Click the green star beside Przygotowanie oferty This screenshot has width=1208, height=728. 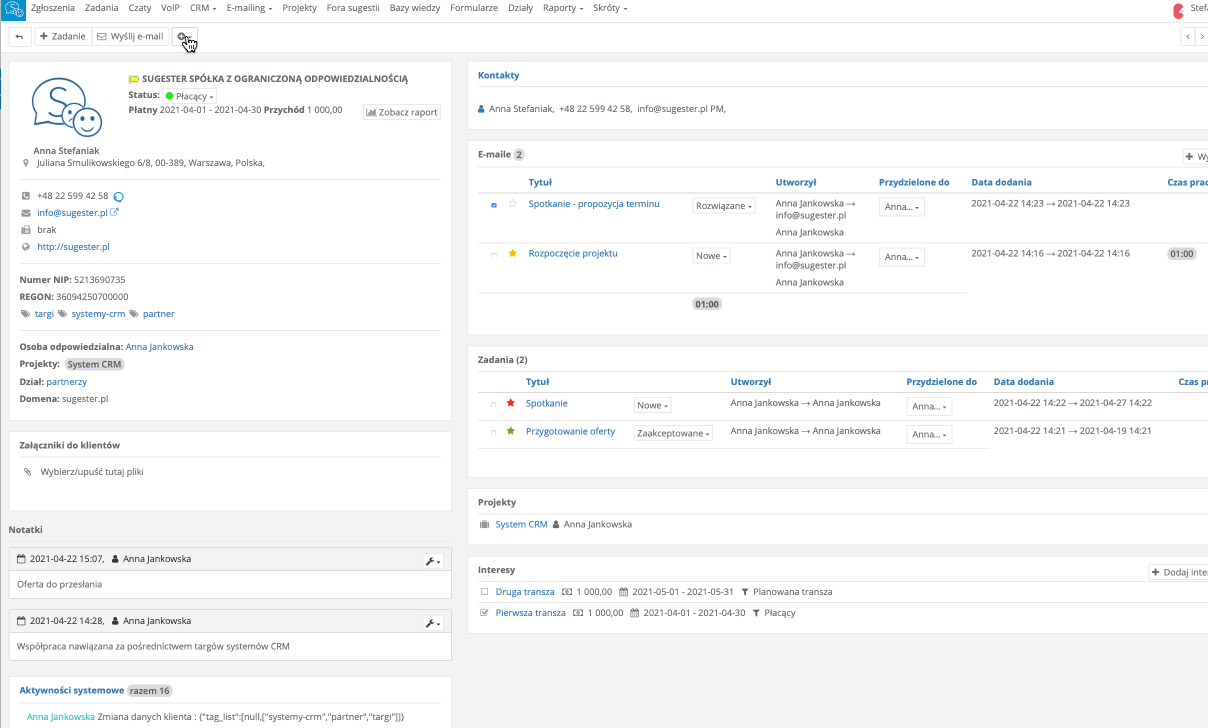[511, 431]
